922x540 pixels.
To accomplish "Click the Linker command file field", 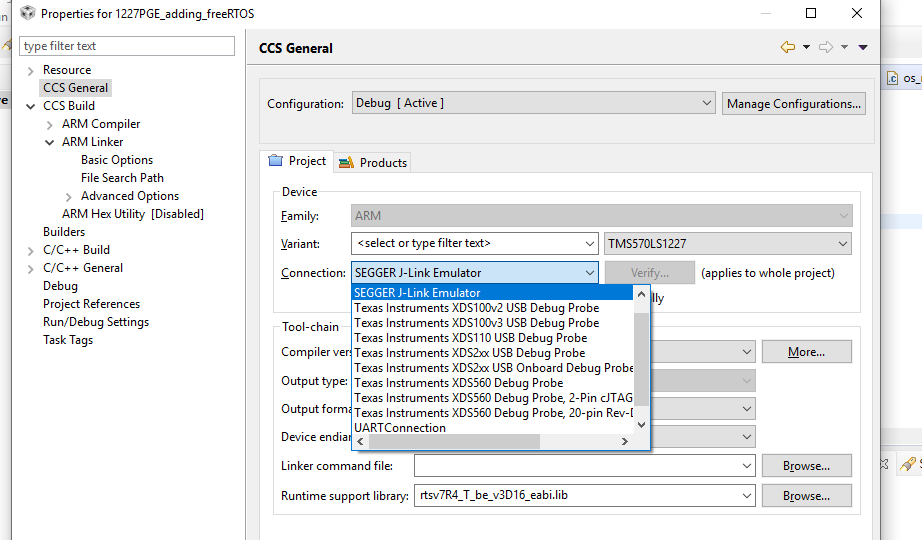I will [584, 466].
